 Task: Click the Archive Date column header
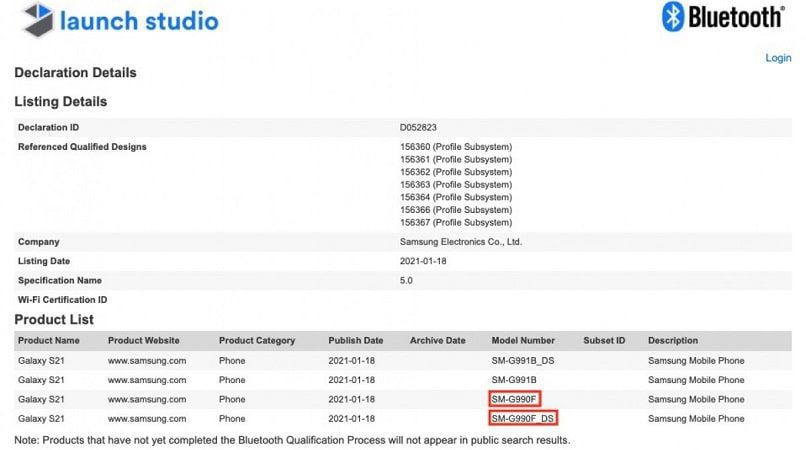(437, 340)
